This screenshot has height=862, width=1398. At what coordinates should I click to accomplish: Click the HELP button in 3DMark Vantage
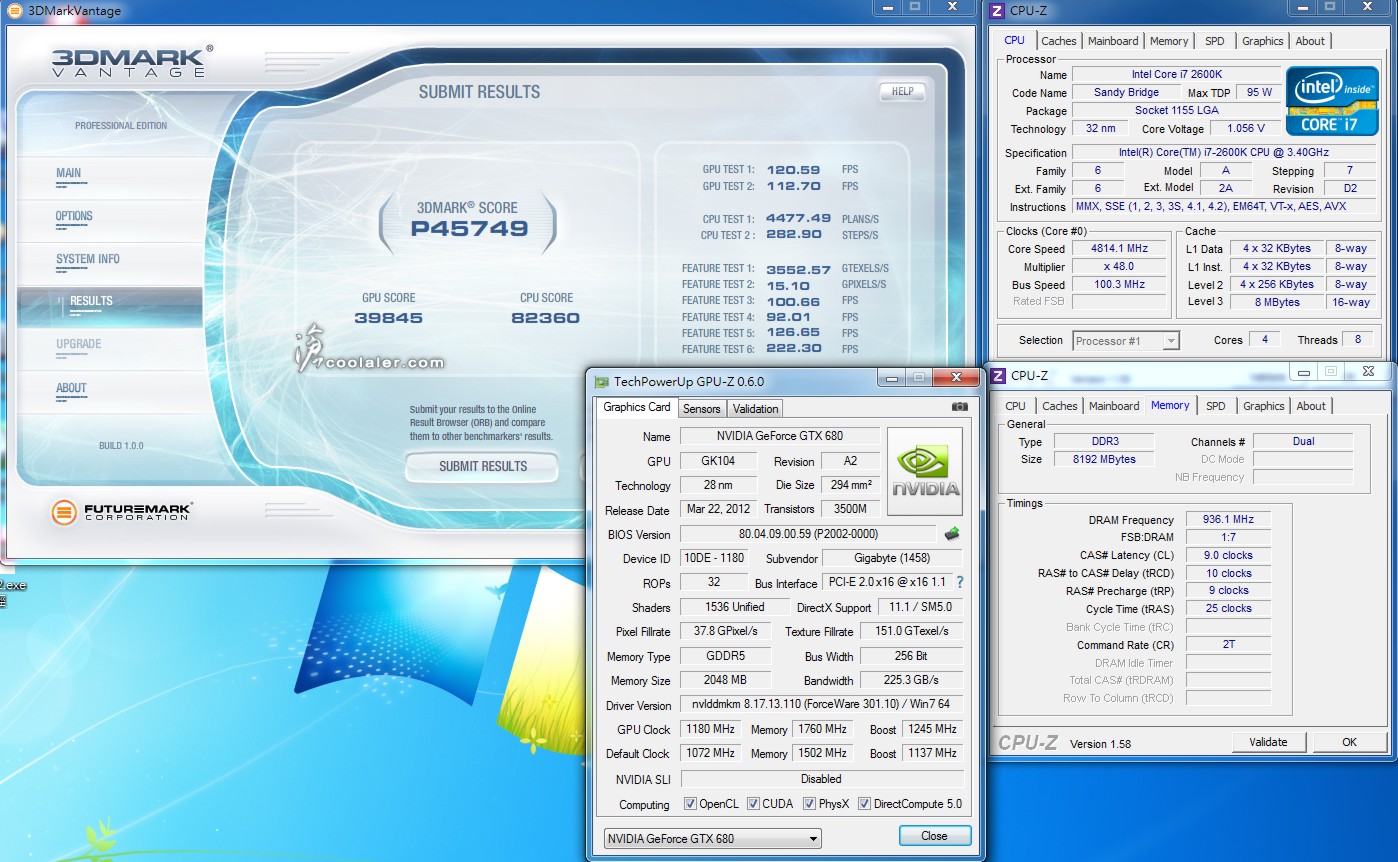pyautogui.click(x=902, y=91)
